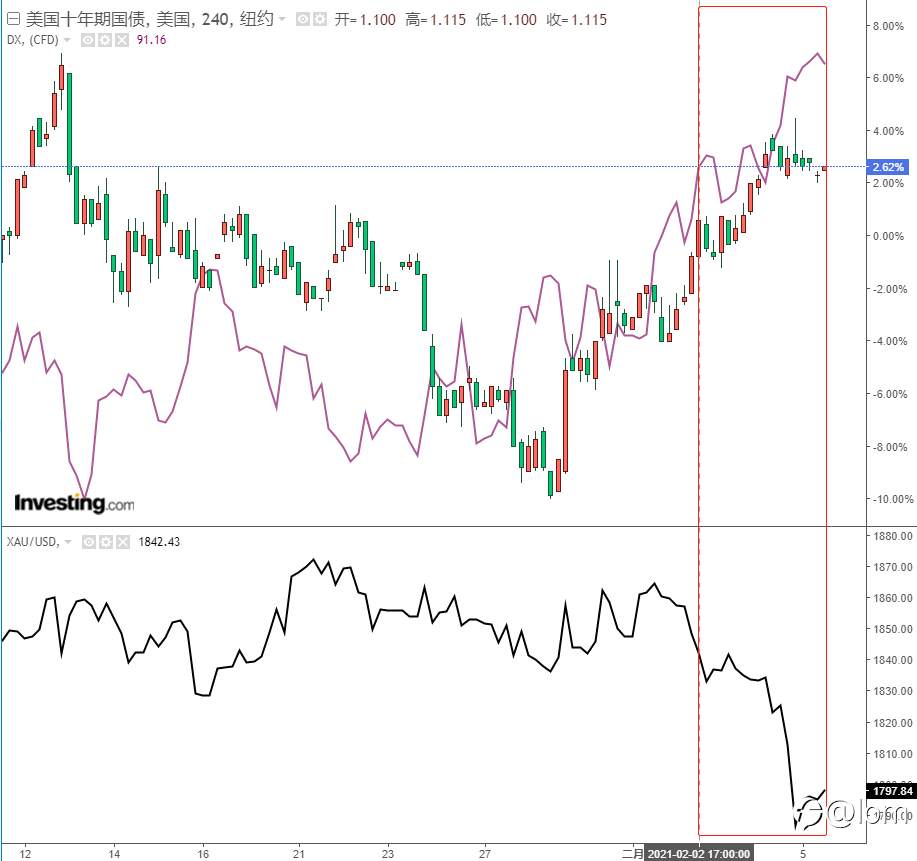Click the 8.00% axis label
This screenshot has width=917, height=861.
888,26
